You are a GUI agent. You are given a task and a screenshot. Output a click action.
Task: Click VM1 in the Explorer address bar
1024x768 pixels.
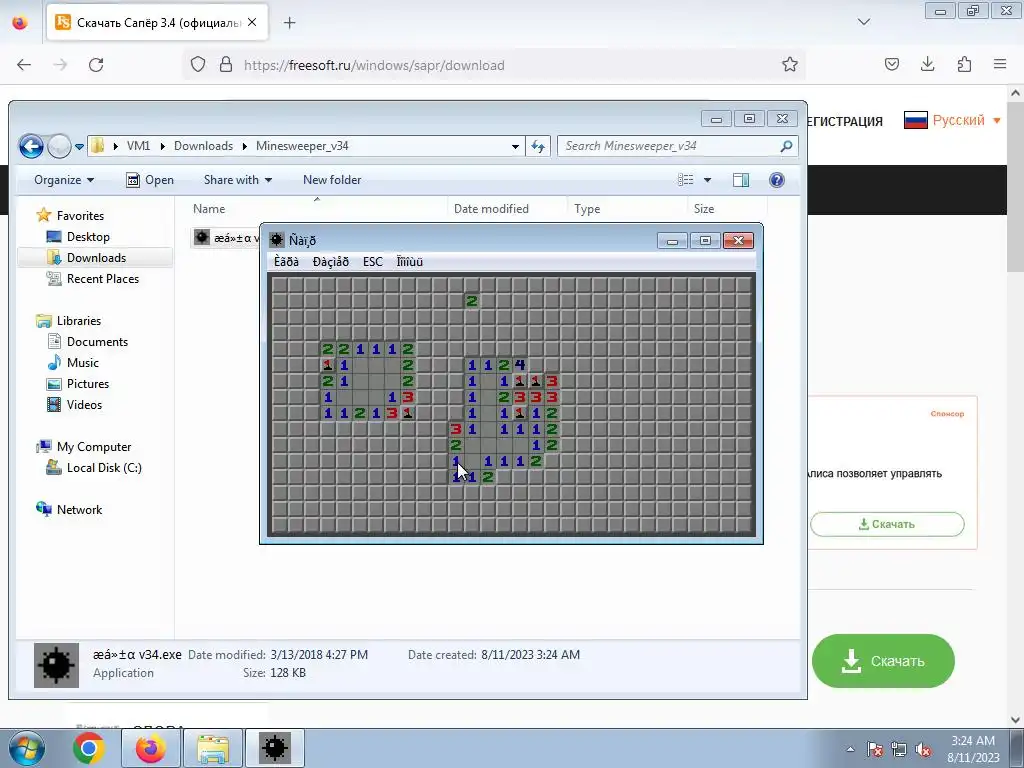point(138,146)
